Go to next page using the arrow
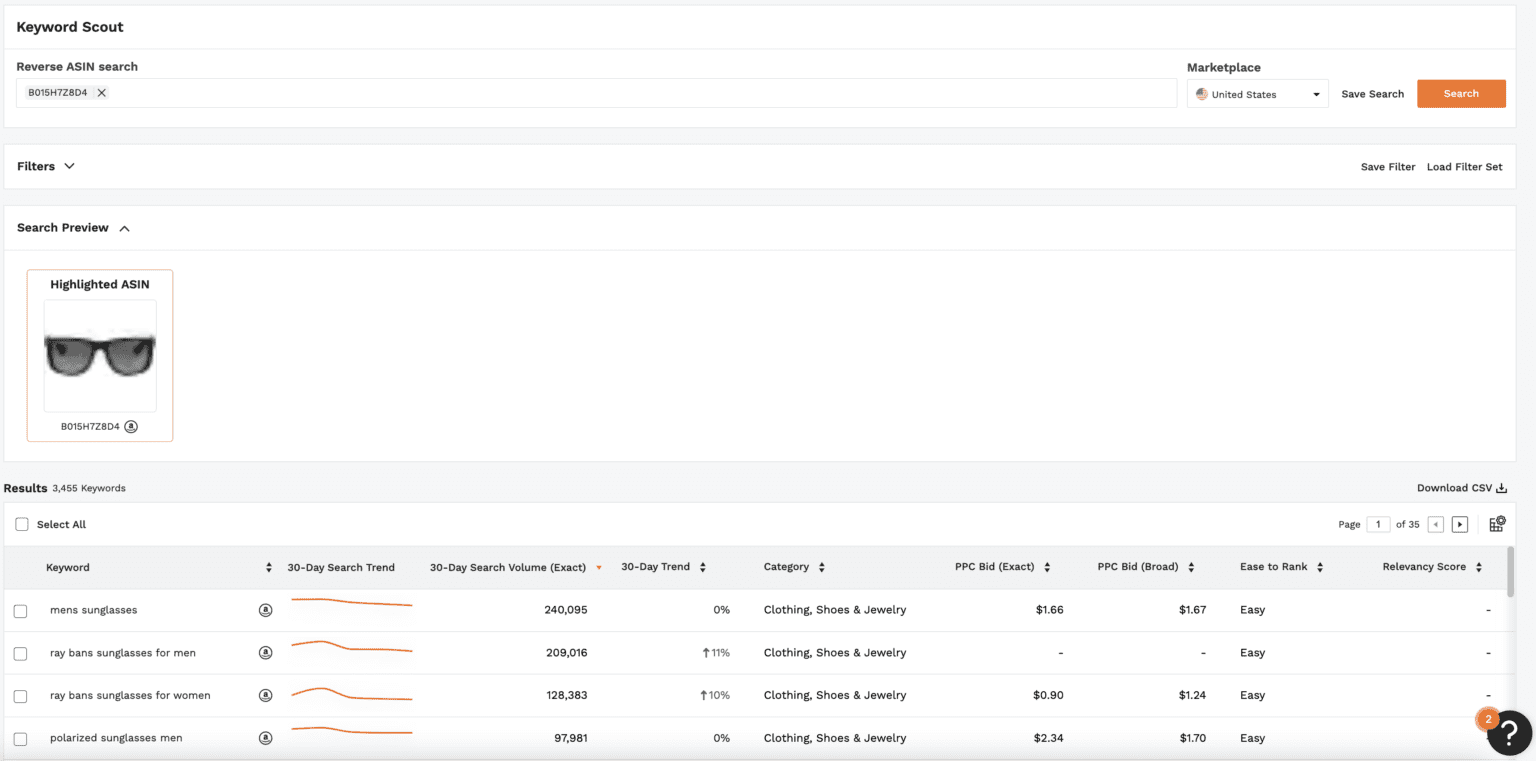Image resolution: width=1536 pixels, height=761 pixels. click(x=1460, y=523)
